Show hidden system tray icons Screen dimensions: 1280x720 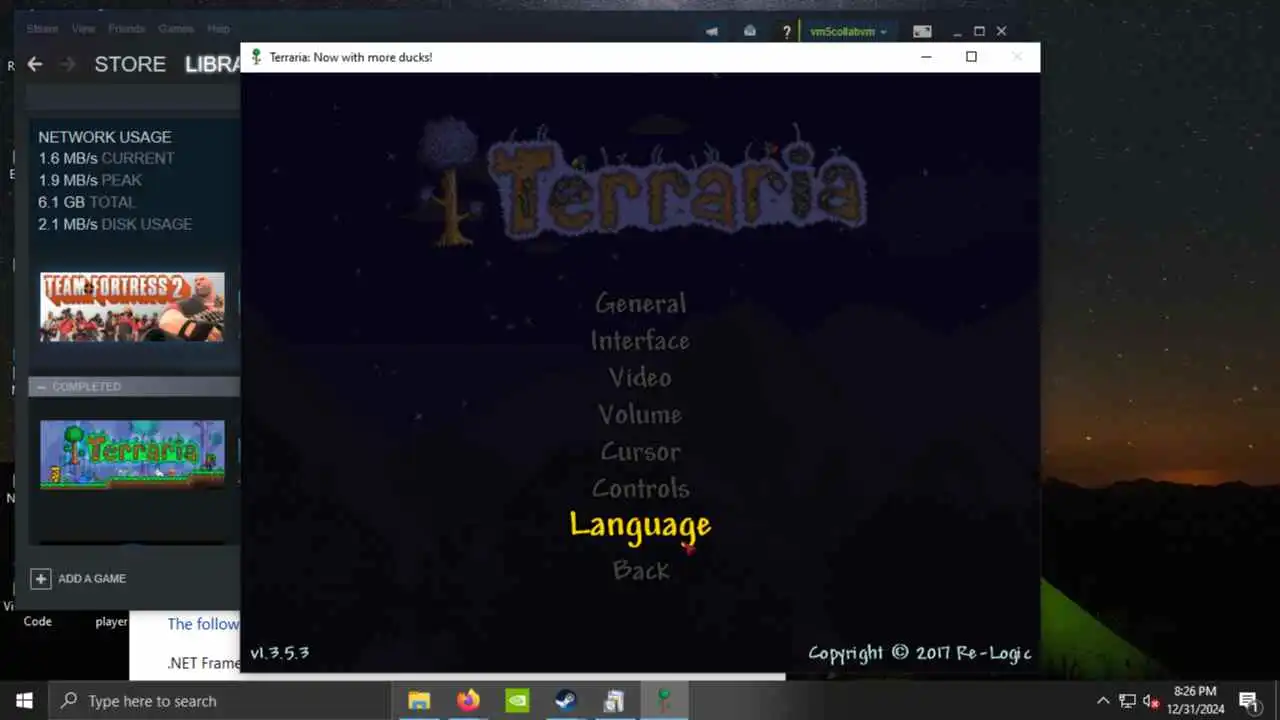[1103, 701]
